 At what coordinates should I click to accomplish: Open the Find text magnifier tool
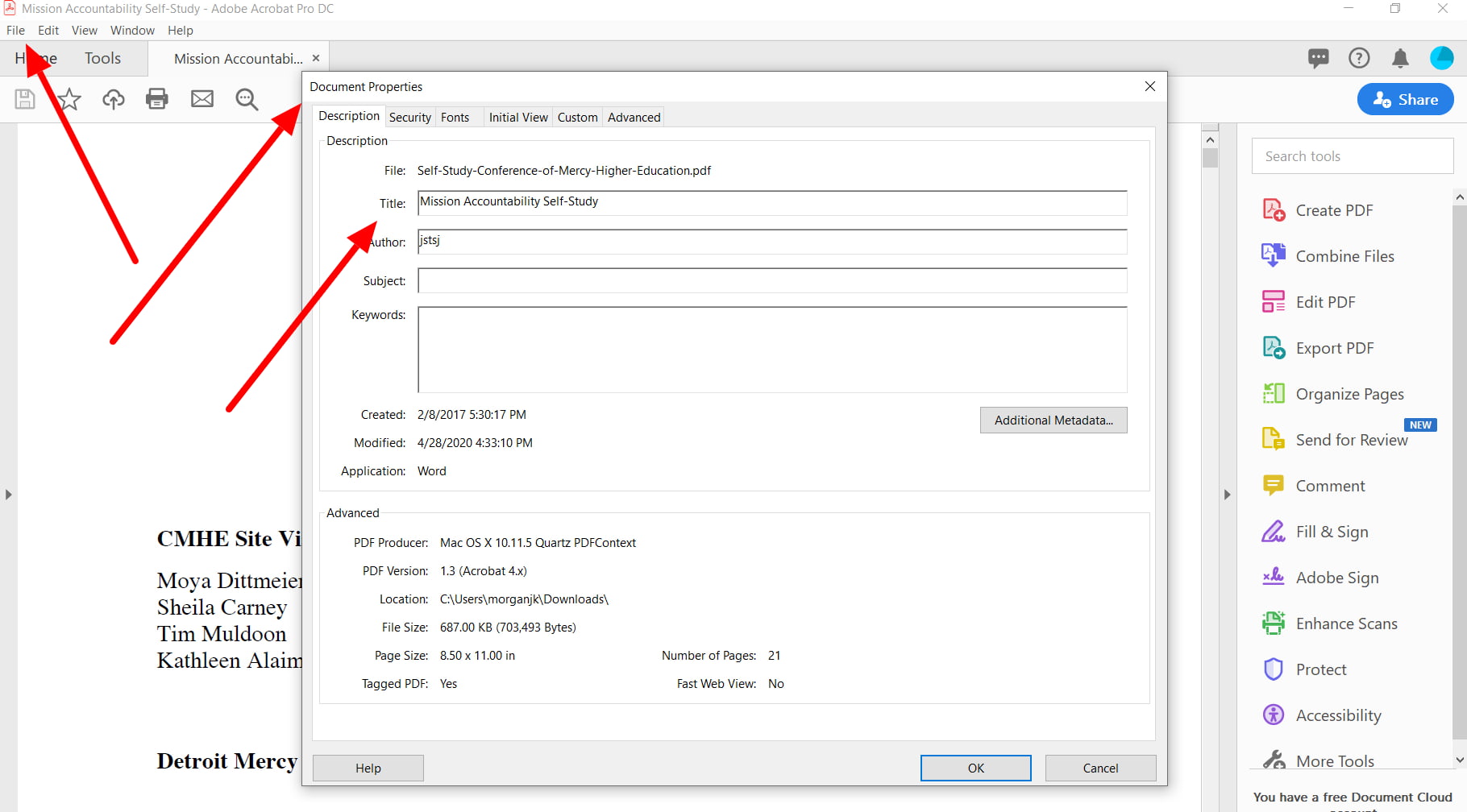point(247,99)
